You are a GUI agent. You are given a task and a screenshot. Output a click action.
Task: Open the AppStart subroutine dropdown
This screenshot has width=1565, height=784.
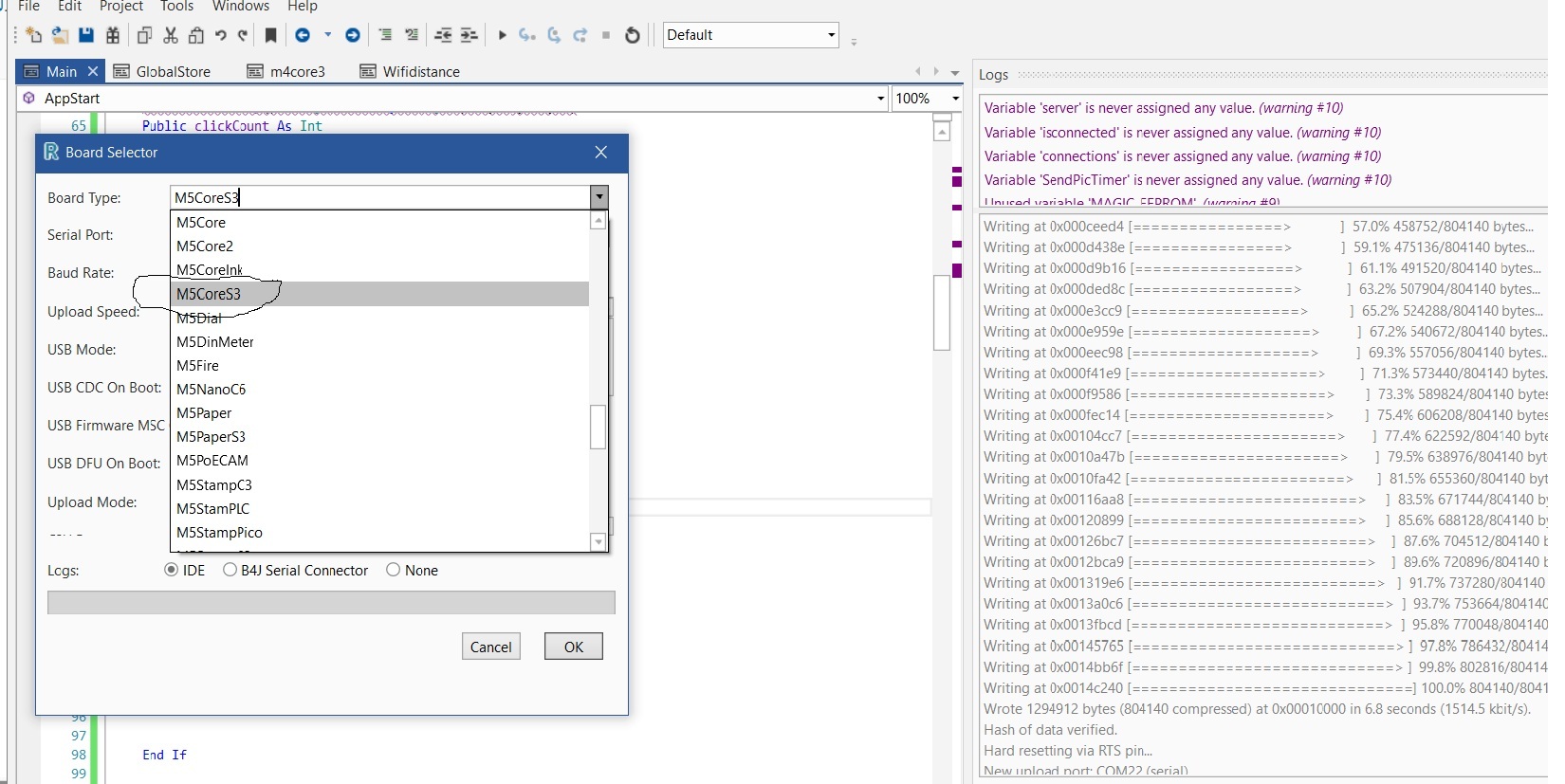(x=881, y=99)
